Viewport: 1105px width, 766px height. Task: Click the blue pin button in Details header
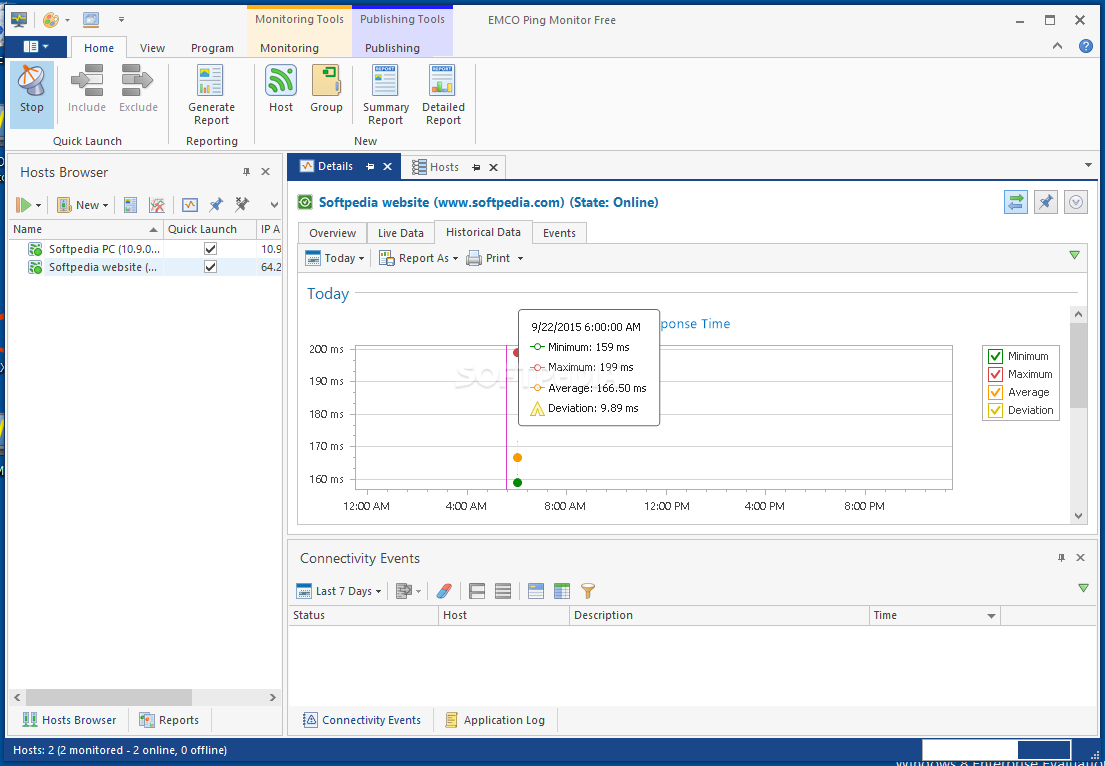1046,202
